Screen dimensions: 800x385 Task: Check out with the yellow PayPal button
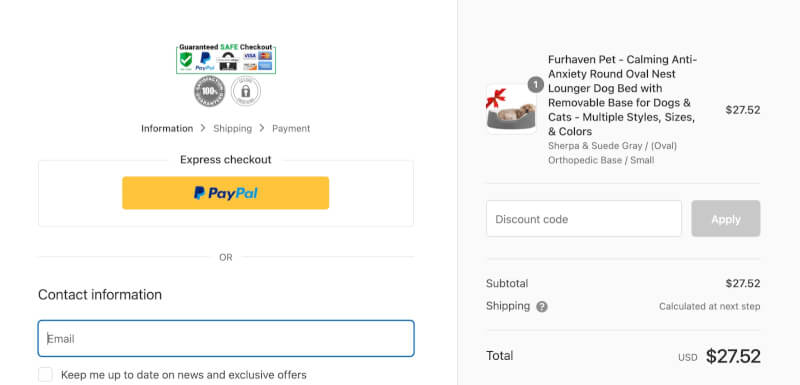click(x=226, y=193)
